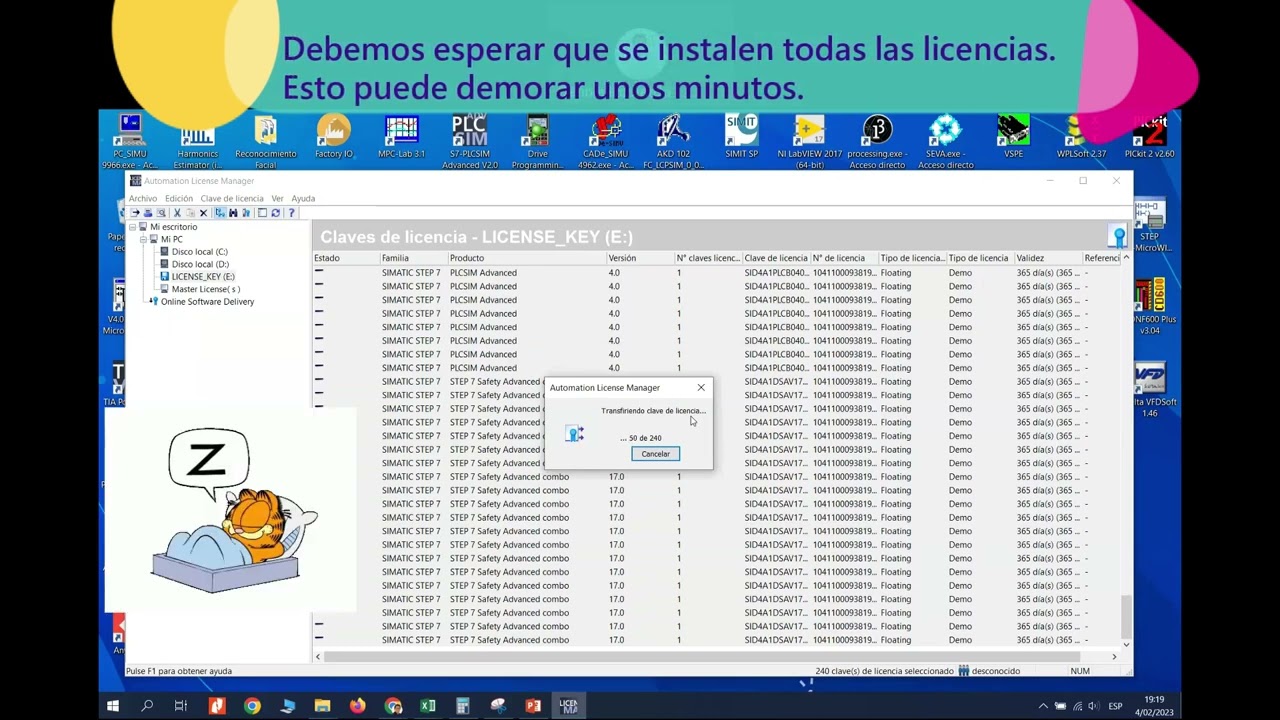Open the WPLSoft 2.37 desktop shortcut
The width and height of the screenshot is (1280, 720).
point(1081,137)
